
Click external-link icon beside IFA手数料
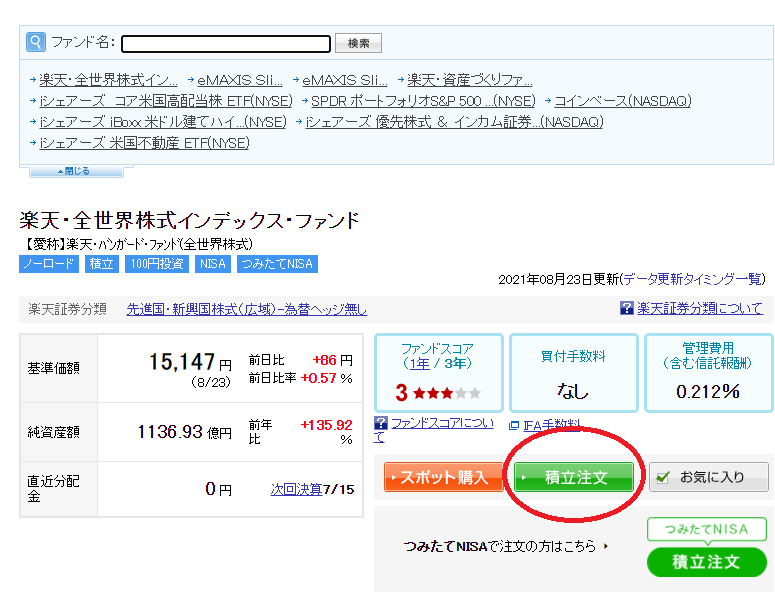point(514,425)
